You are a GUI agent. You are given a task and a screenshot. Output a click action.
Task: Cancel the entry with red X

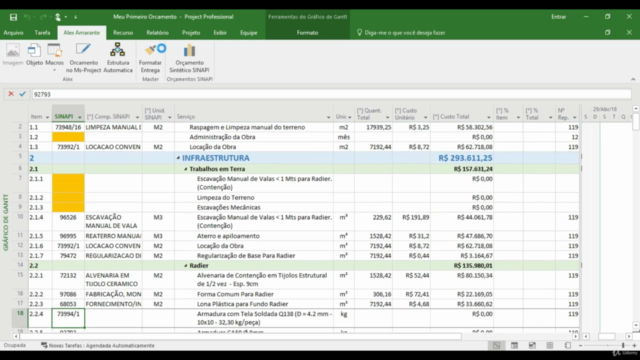pyautogui.click(x=11, y=94)
